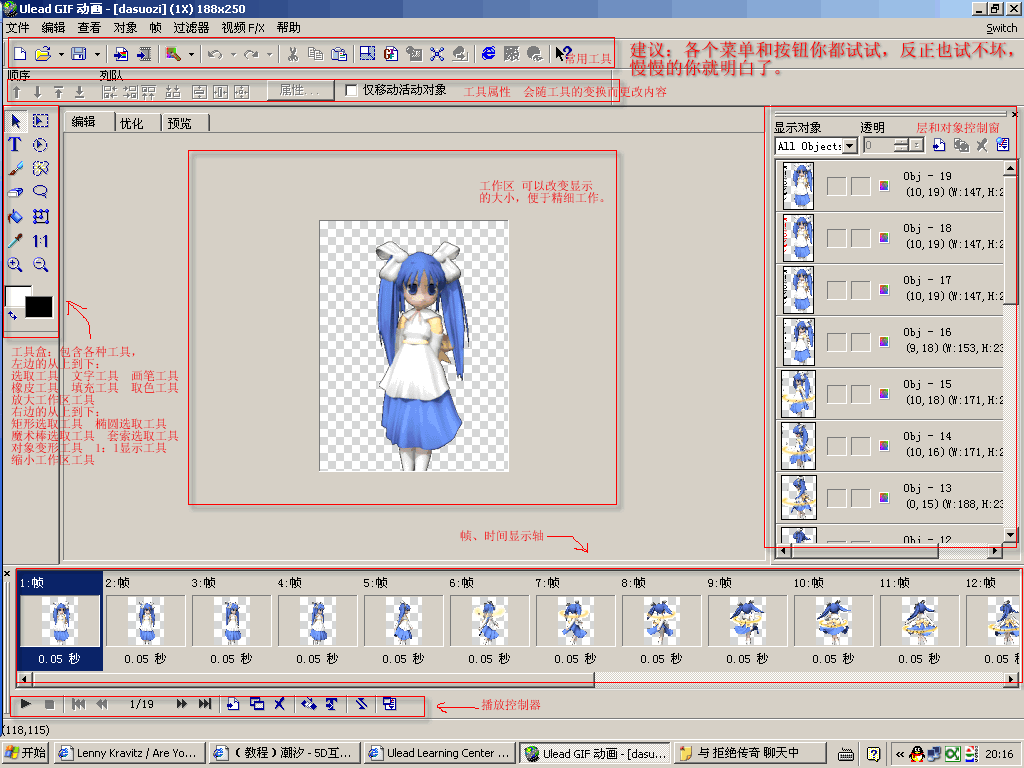Select the Transform object tool
Viewport: 1024px width, 768px height.
click(40, 216)
